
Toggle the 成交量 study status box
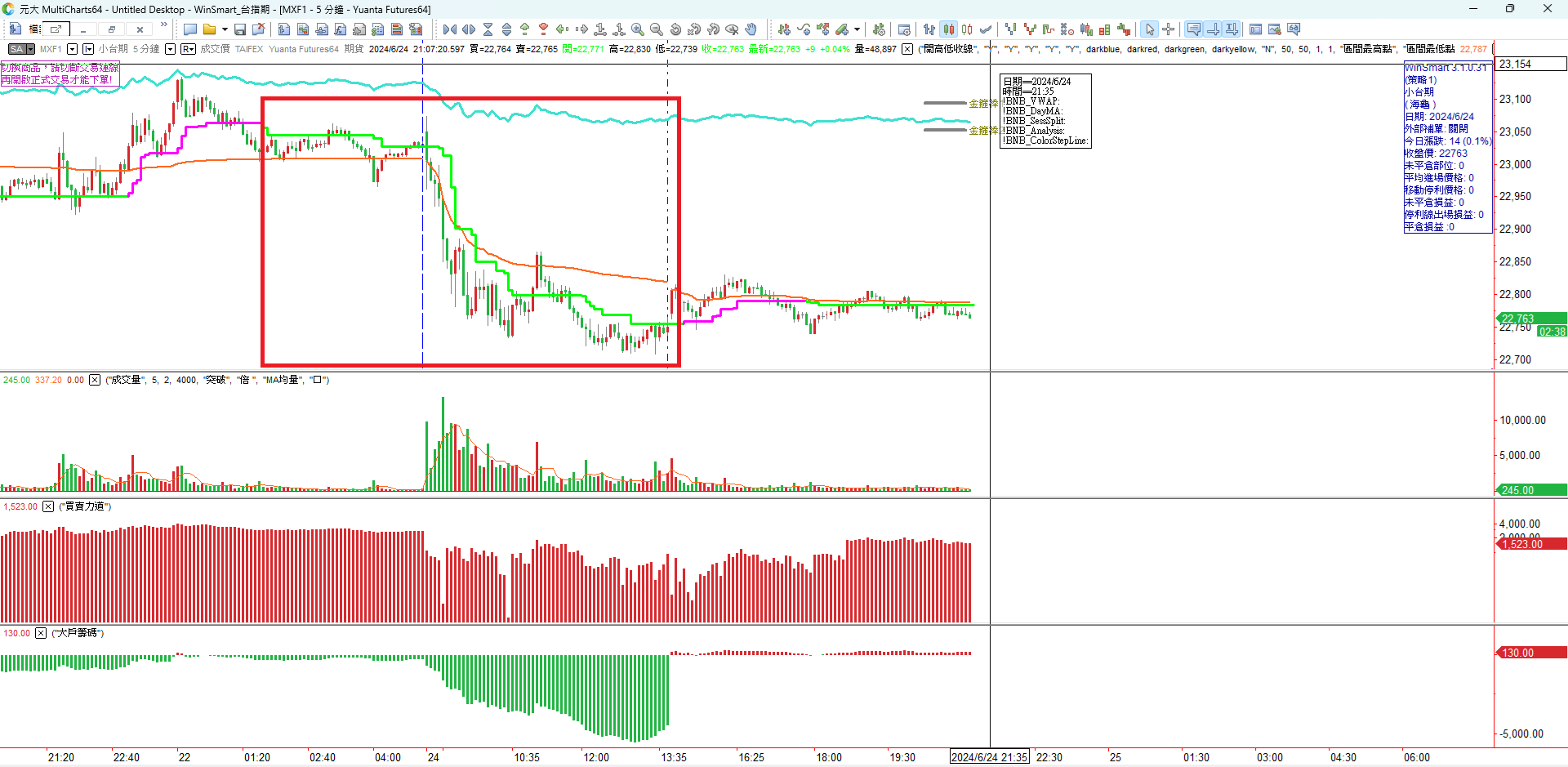click(95, 380)
